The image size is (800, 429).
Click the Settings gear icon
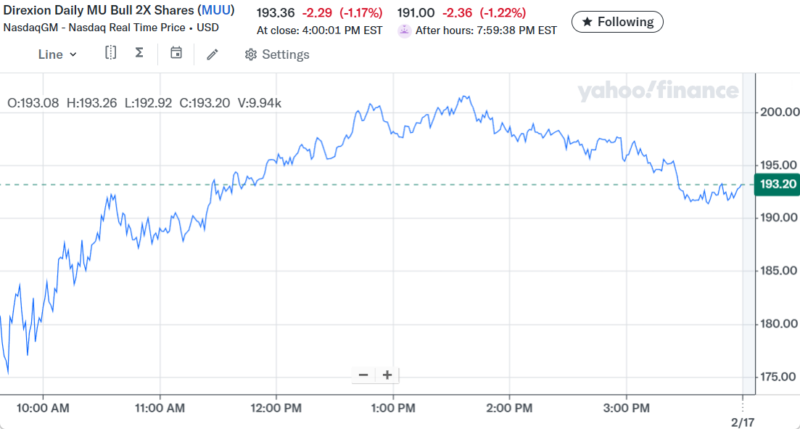click(250, 55)
